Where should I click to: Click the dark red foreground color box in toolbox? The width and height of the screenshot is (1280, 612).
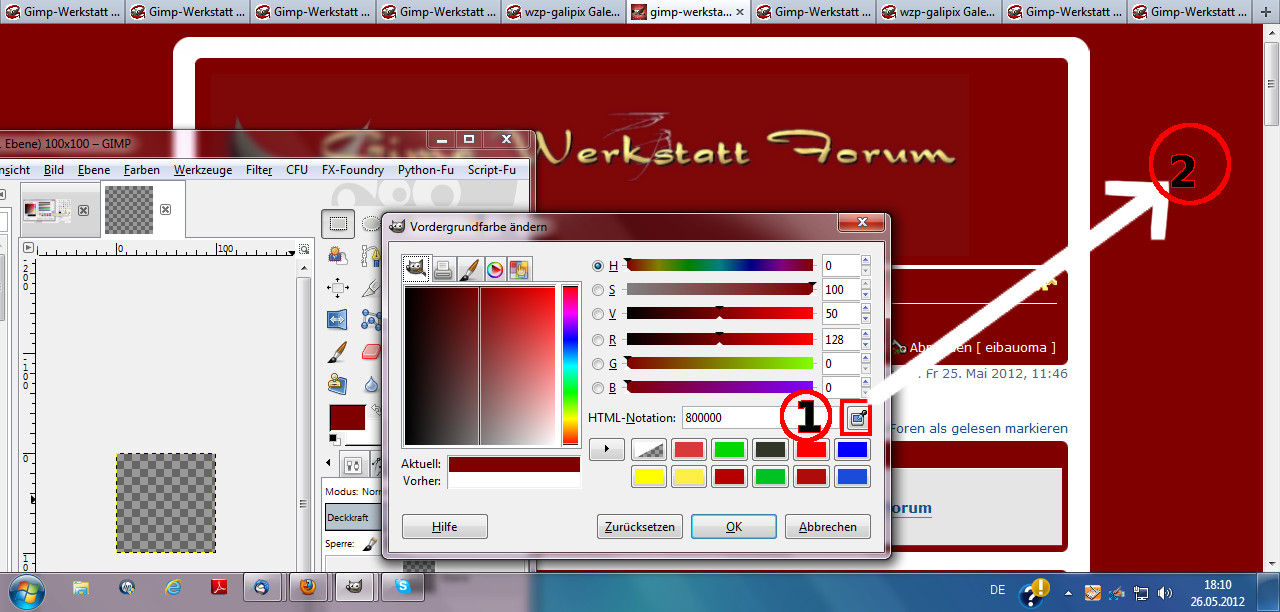click(x=347, y=417)
